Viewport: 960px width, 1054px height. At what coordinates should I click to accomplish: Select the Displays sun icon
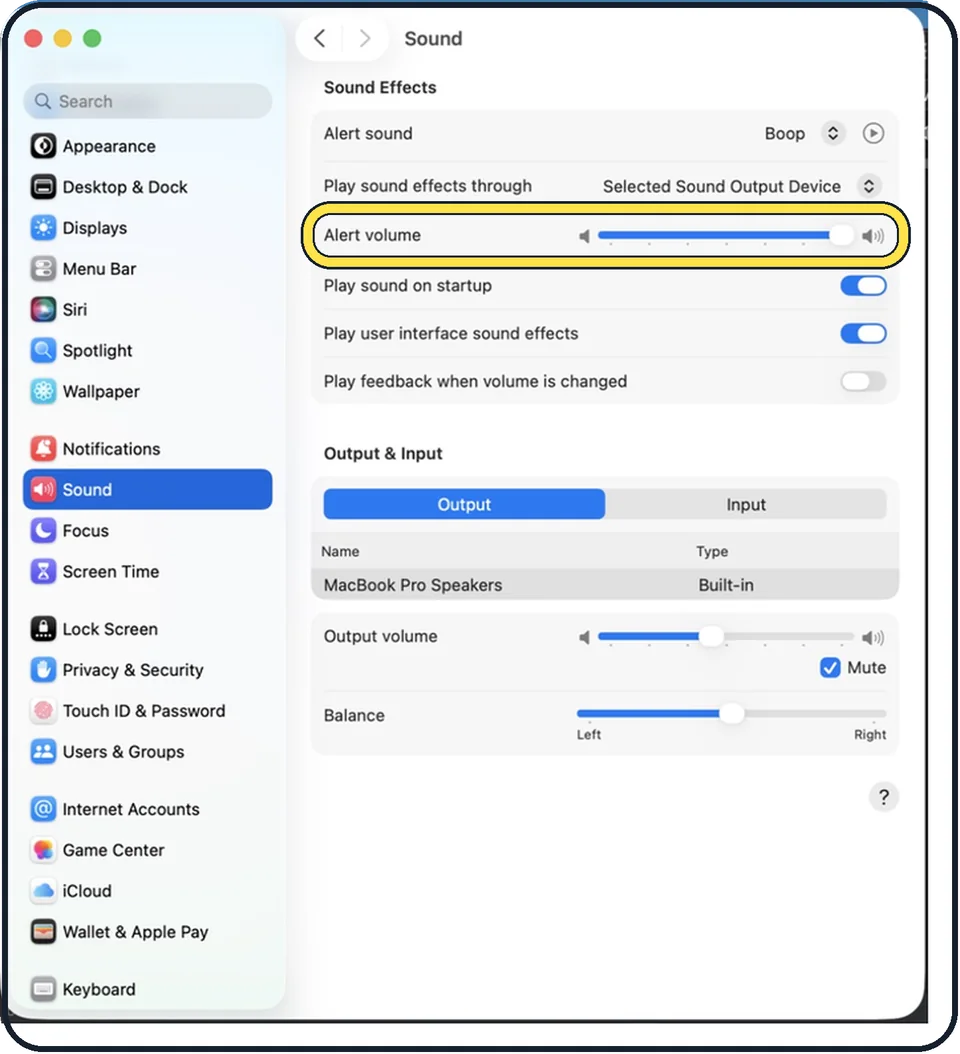coord(43,228)
